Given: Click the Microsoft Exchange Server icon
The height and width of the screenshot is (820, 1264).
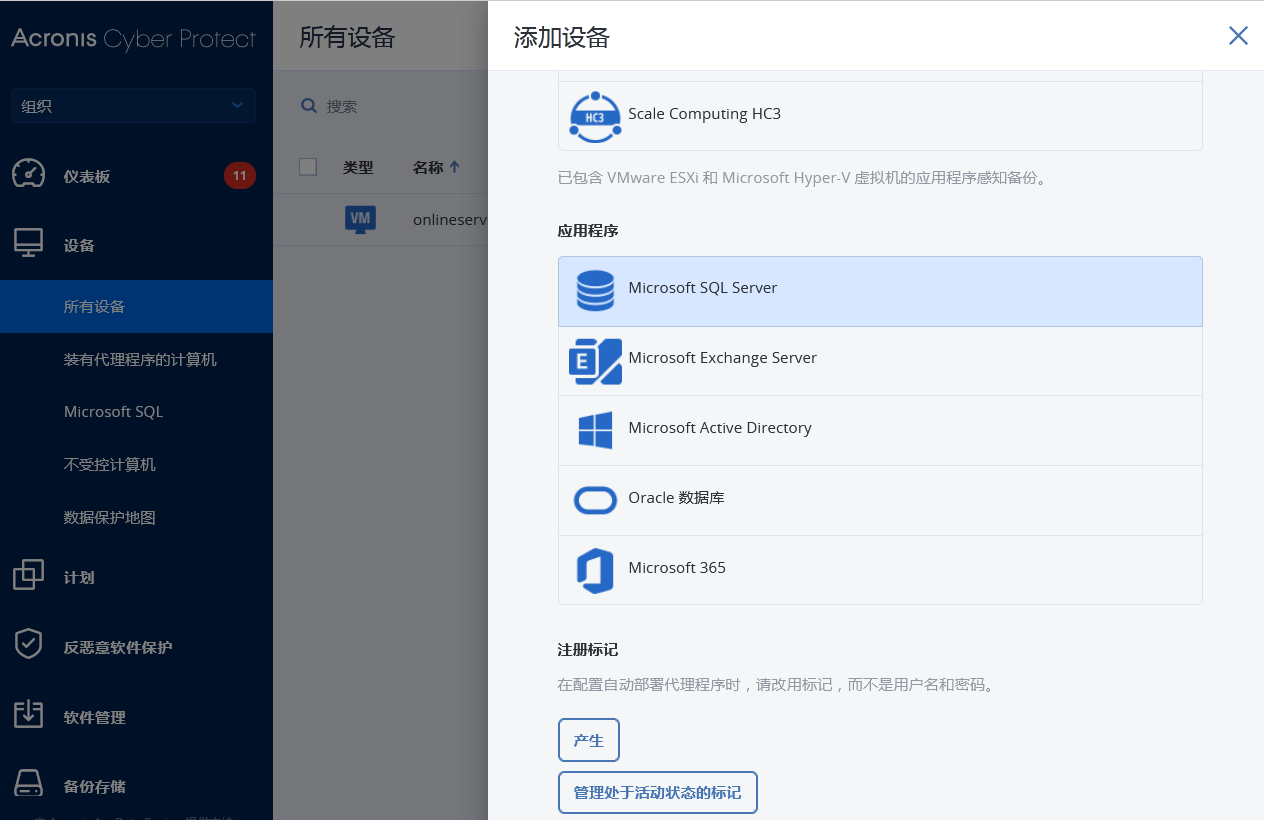Looking at the screenshot, I should [595, 361].
